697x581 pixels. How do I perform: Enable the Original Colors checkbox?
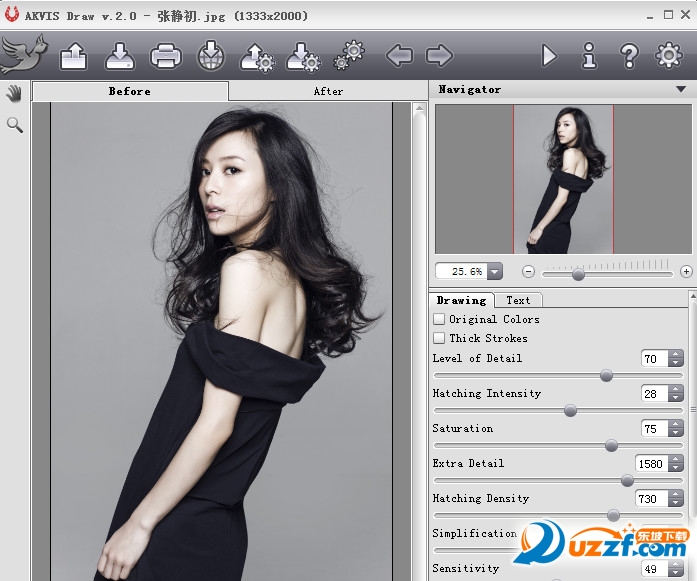(439, 319)
